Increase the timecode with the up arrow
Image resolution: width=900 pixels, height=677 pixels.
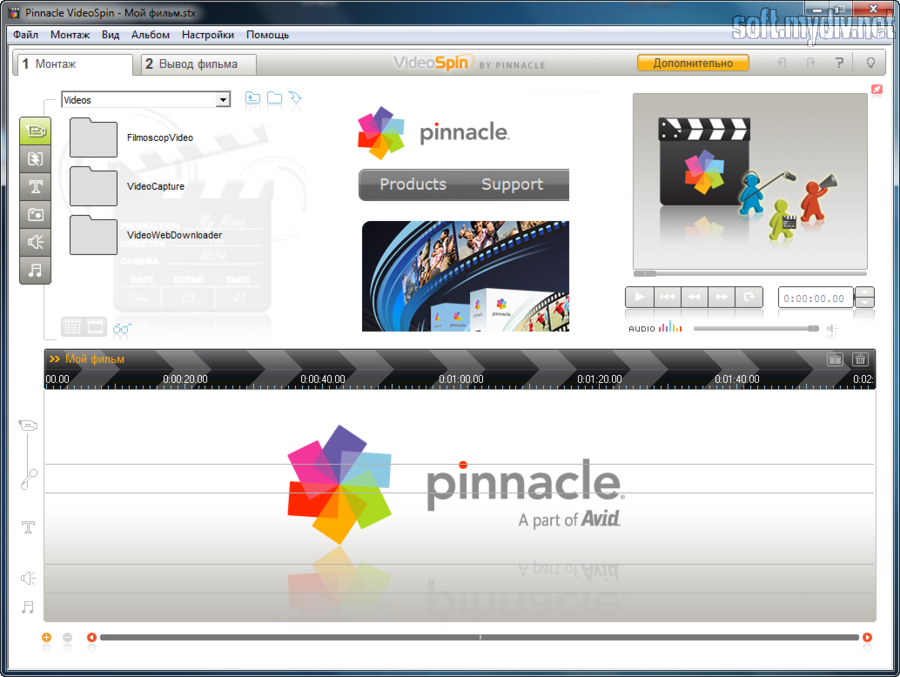click(865, 292)
